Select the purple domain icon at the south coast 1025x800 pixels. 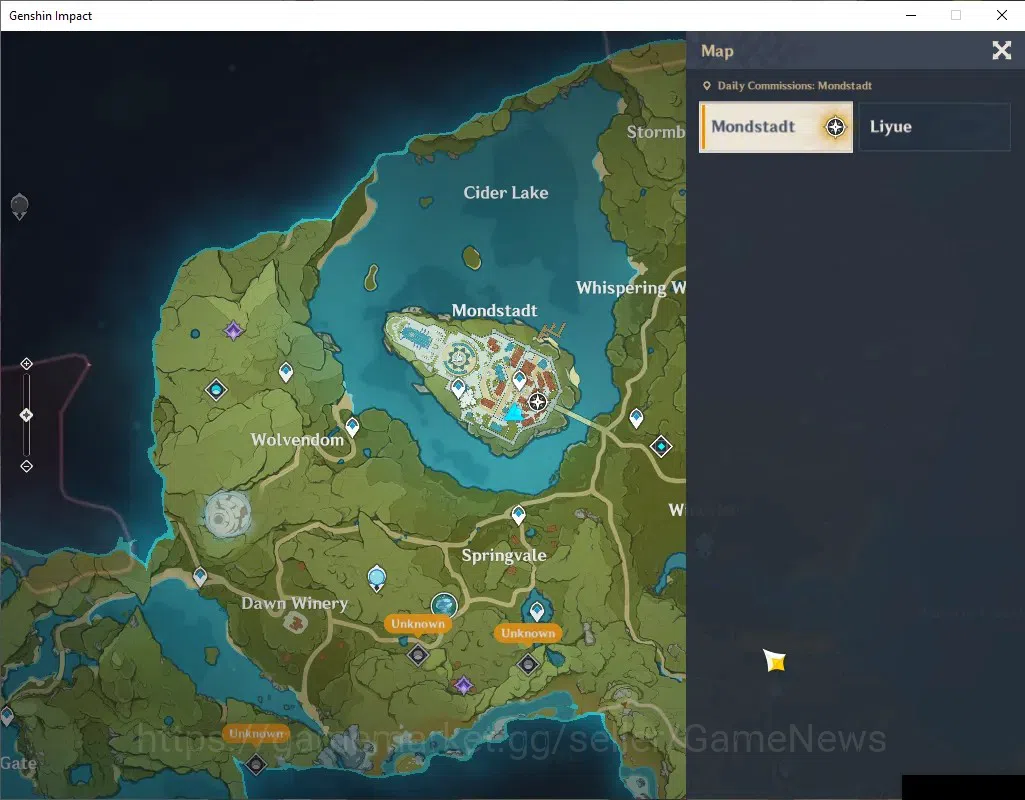click(x=463, y=686)
